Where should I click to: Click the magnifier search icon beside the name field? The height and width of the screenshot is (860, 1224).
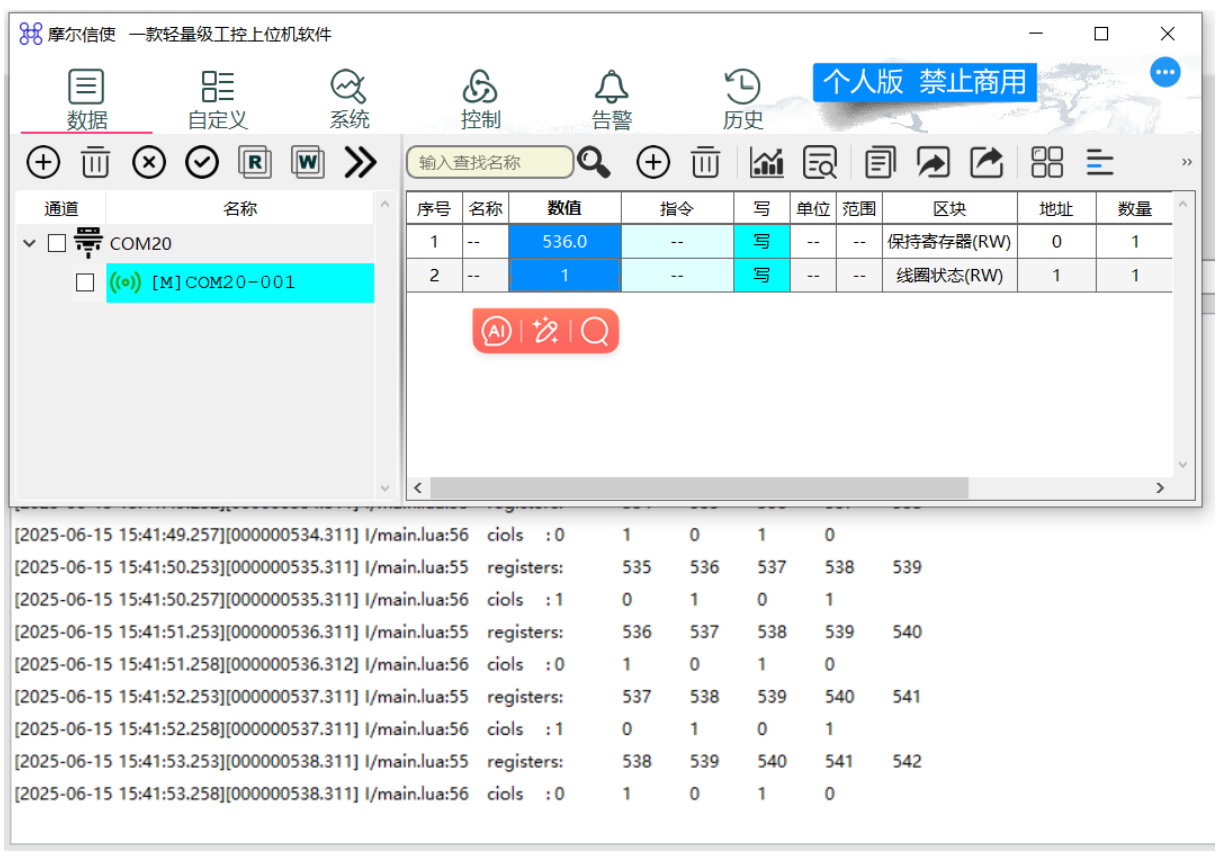(x=594, y=162)
